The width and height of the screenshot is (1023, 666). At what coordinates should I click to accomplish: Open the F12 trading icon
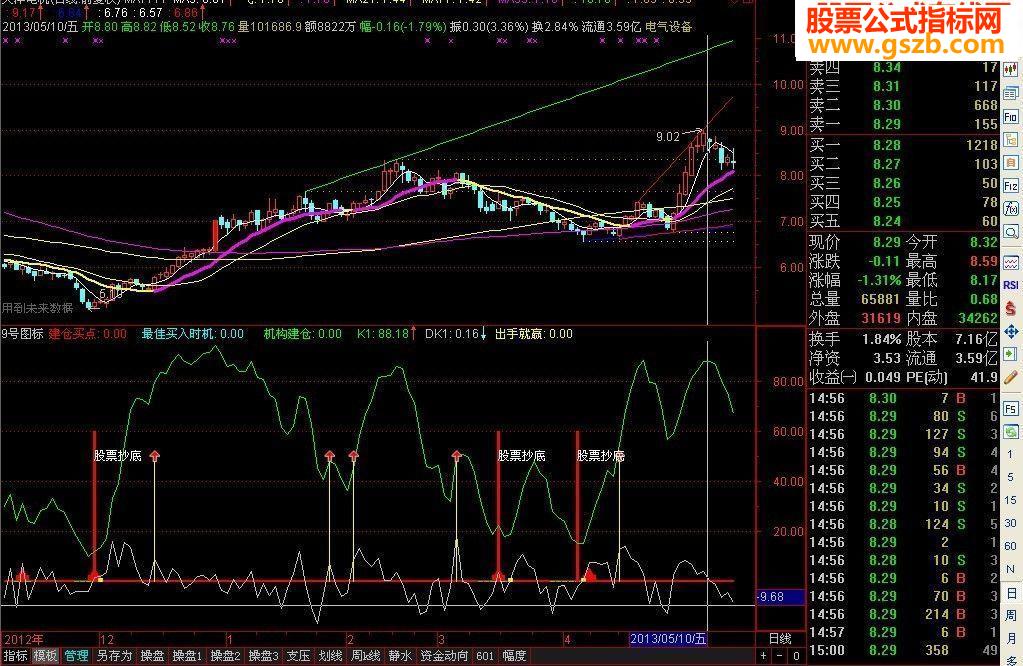coord(1011,186)
